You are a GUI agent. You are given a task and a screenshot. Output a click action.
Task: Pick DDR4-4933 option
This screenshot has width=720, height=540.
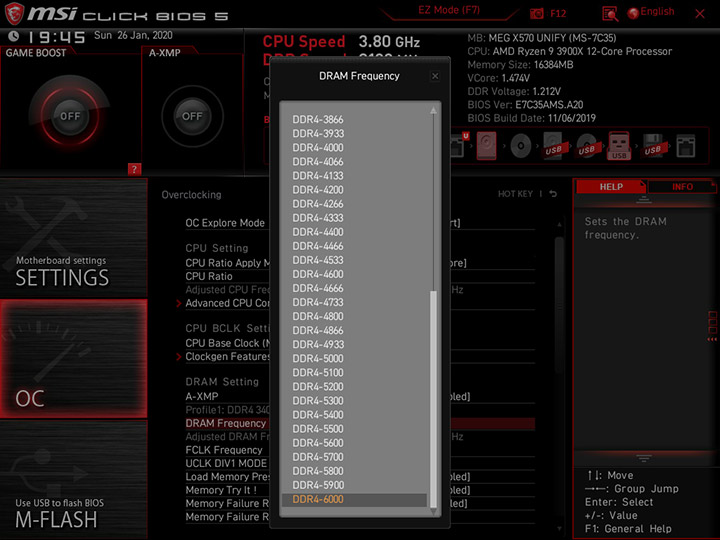coord(318,345)
